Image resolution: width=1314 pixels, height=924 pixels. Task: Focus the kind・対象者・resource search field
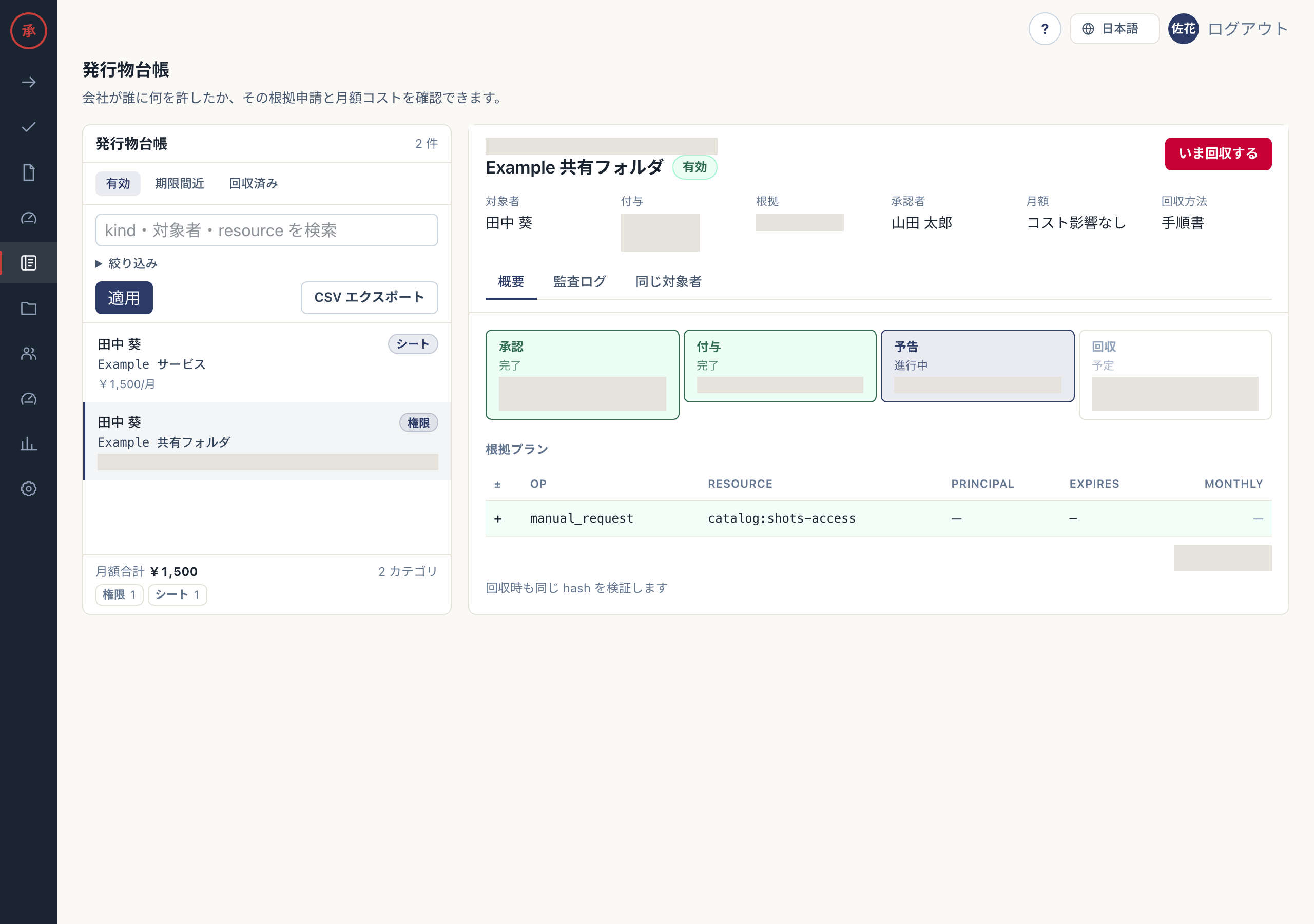(x=267, y=230)
